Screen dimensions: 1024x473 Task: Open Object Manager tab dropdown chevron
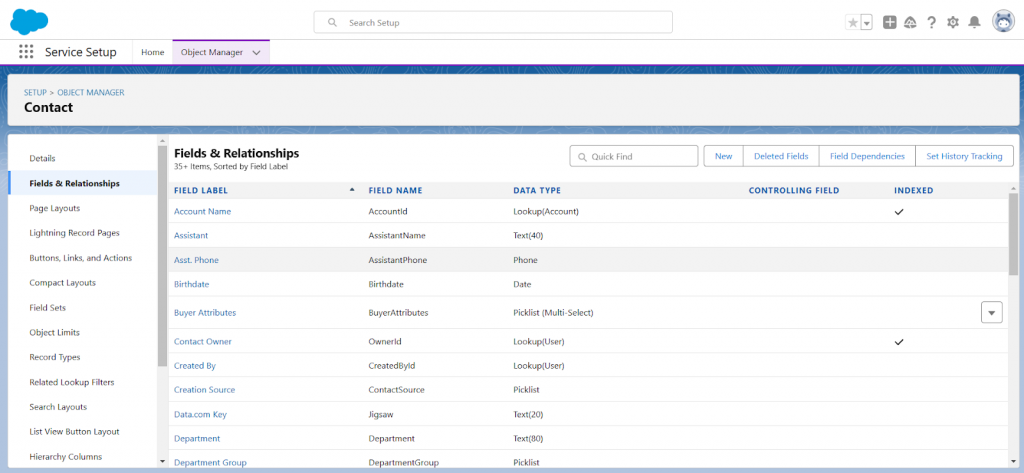point(257,52)
